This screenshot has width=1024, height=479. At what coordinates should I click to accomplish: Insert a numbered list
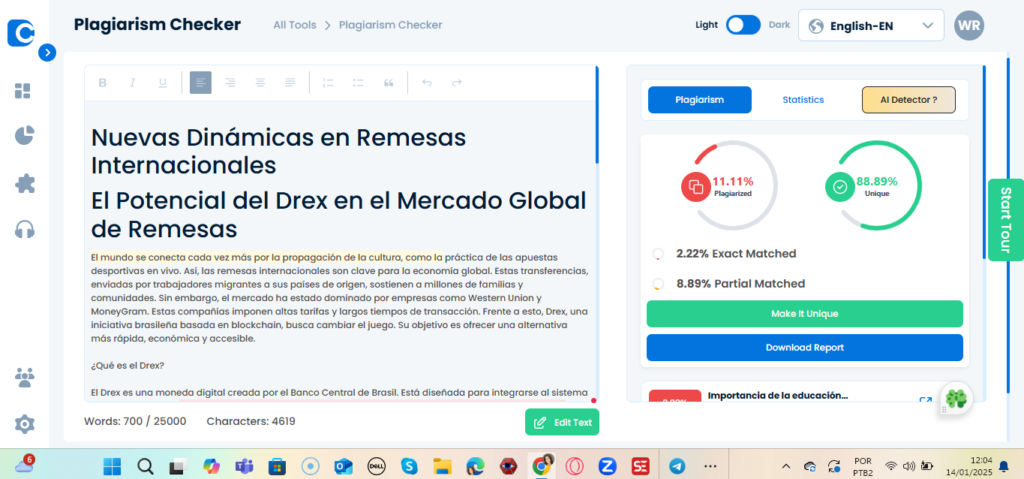[328, 82]
